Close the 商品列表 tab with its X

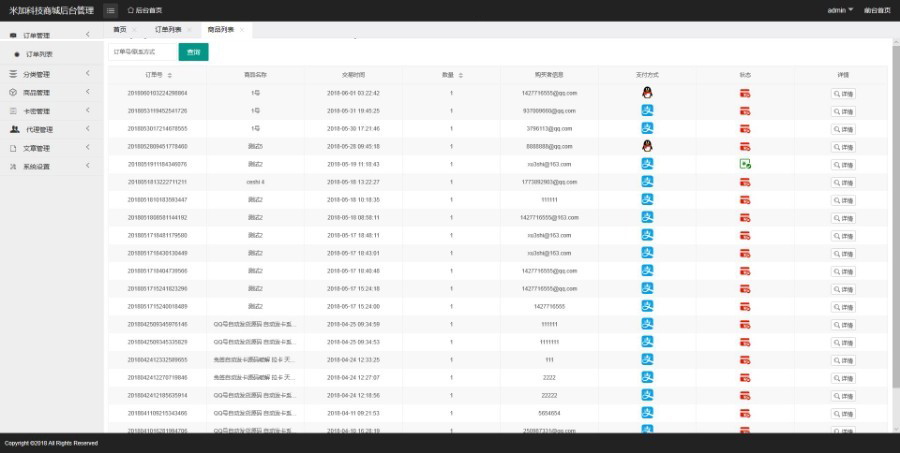pos(242,30)
